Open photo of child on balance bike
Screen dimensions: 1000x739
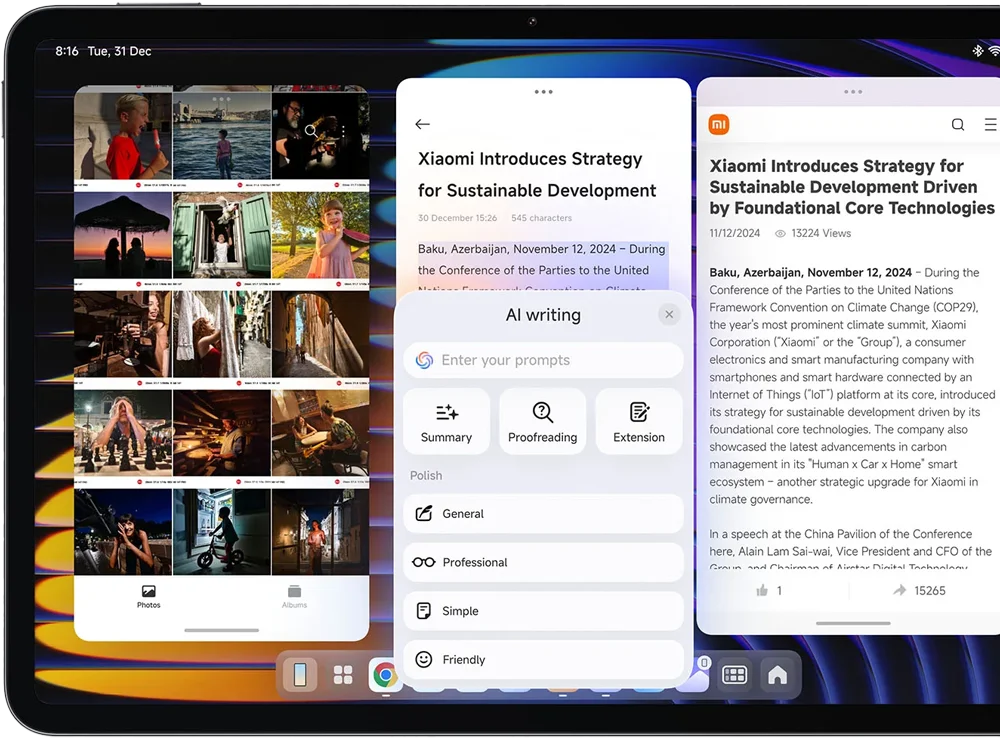pos(222,532)
